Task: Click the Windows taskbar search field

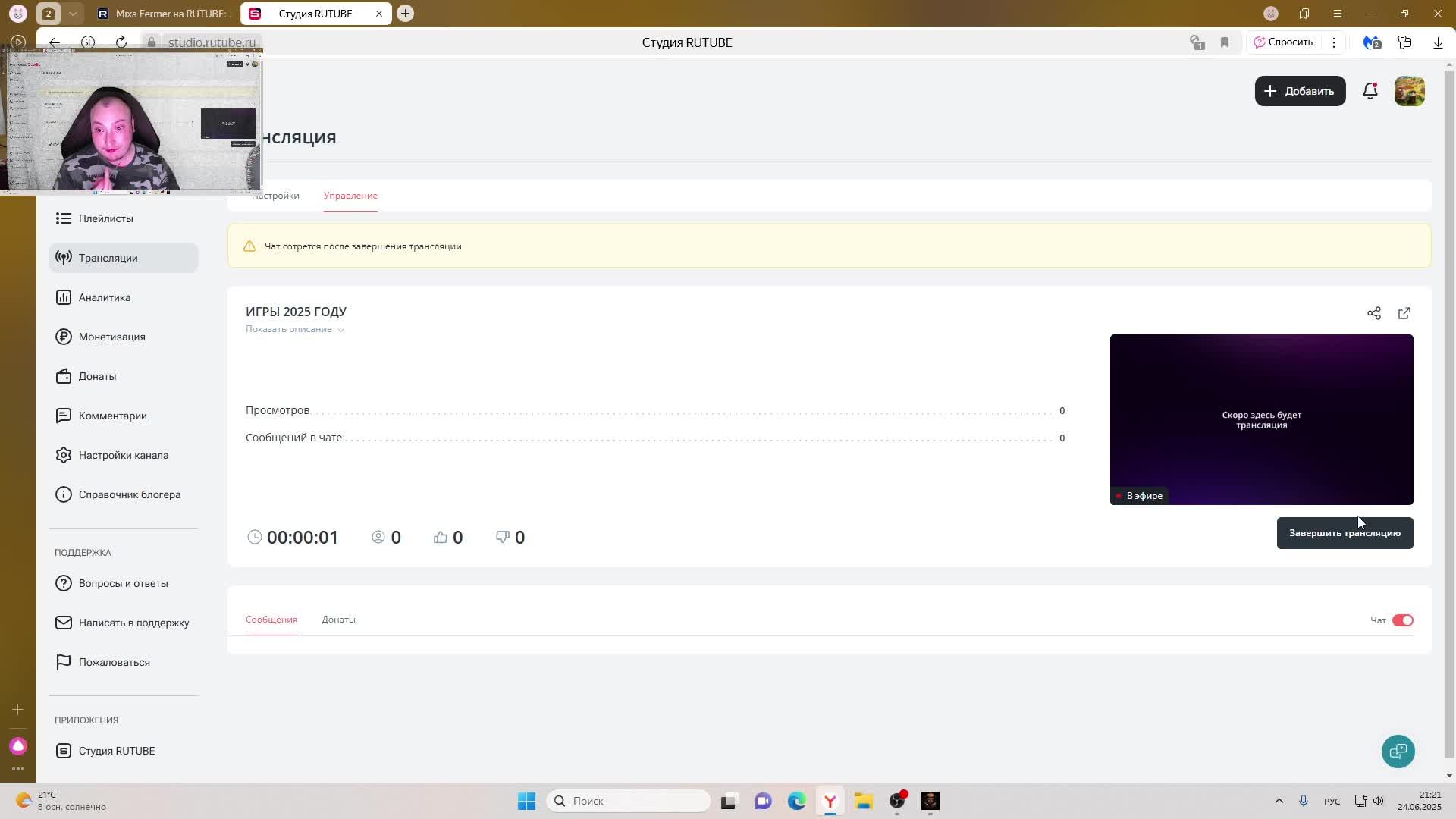Action: 628,801
